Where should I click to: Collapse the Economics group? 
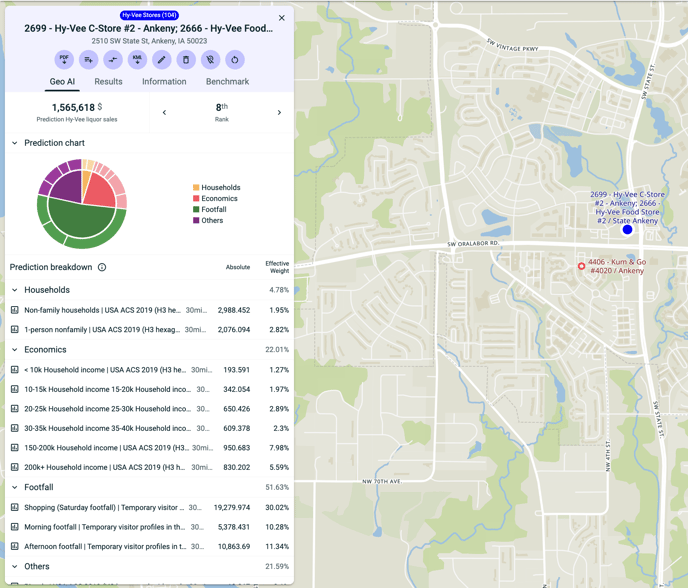click(x=14, y=350)
